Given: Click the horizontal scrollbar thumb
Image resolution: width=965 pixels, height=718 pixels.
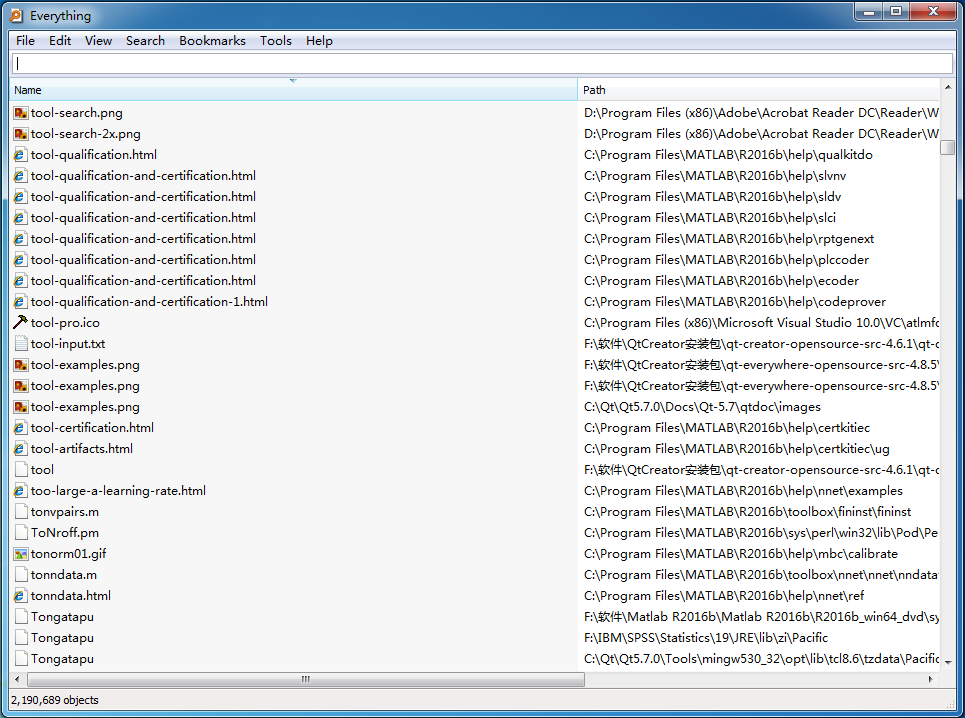Looking at the screenshot, I should [x=306, y=679].
